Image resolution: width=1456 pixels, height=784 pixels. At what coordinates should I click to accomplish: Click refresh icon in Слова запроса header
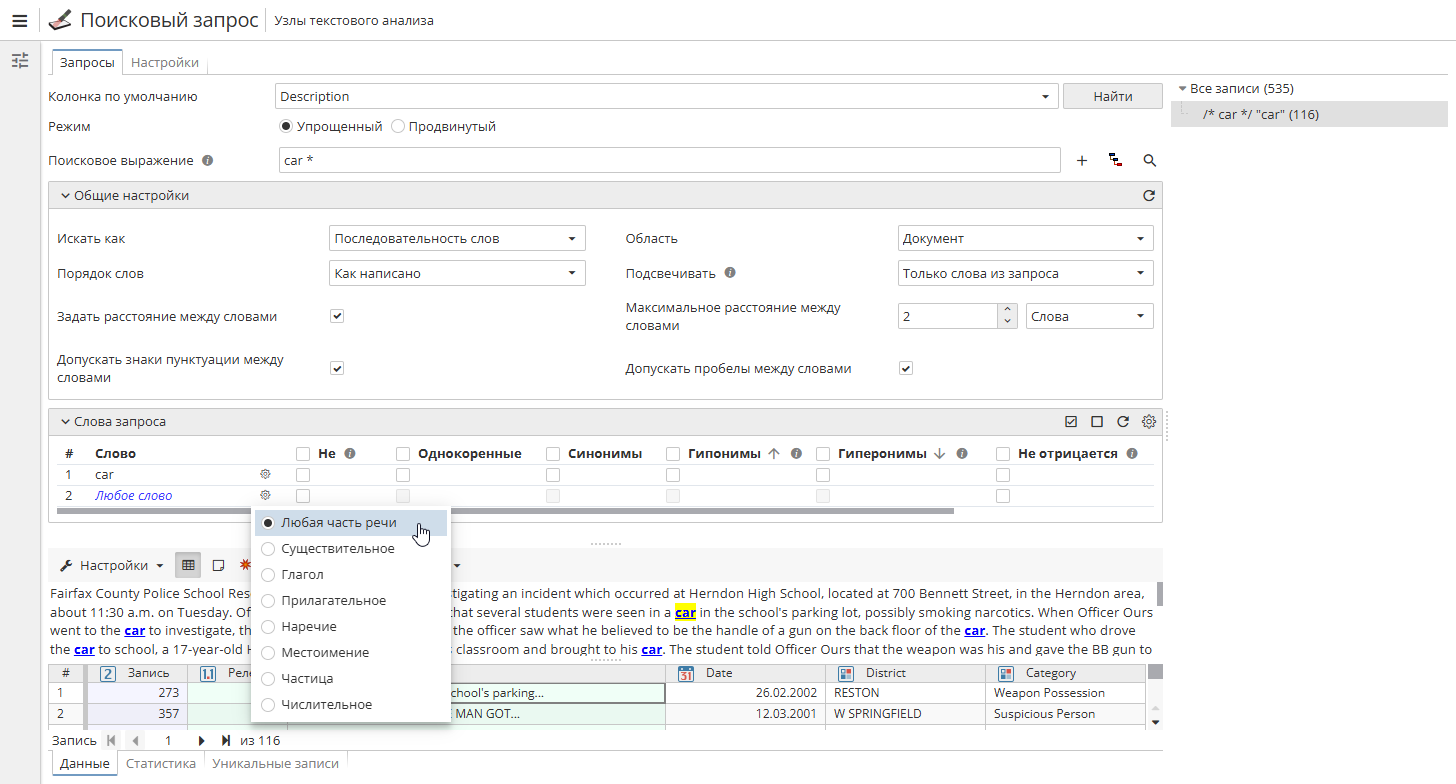click(x=1123, y=422)
